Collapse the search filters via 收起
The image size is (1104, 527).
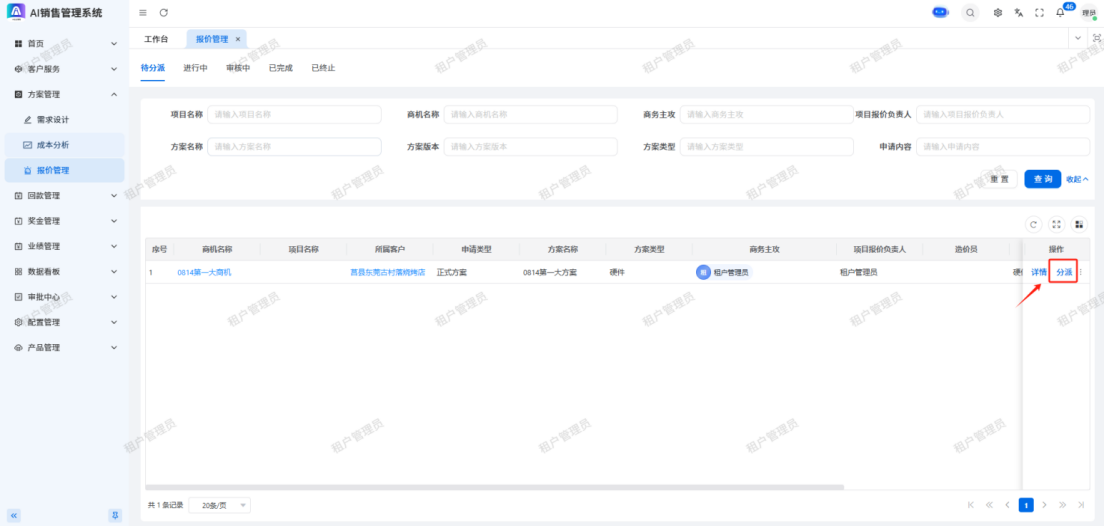(1077, 179)
